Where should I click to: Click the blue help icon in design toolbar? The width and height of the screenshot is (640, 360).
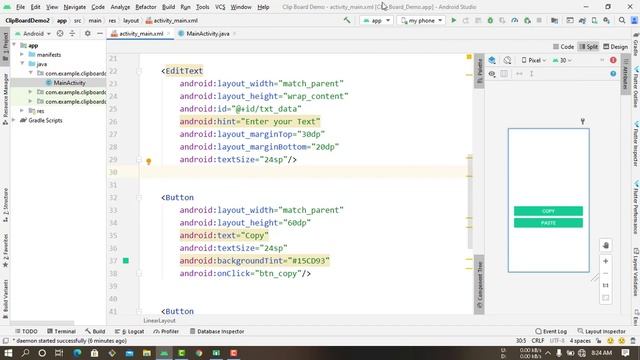(x=613, y=73)
